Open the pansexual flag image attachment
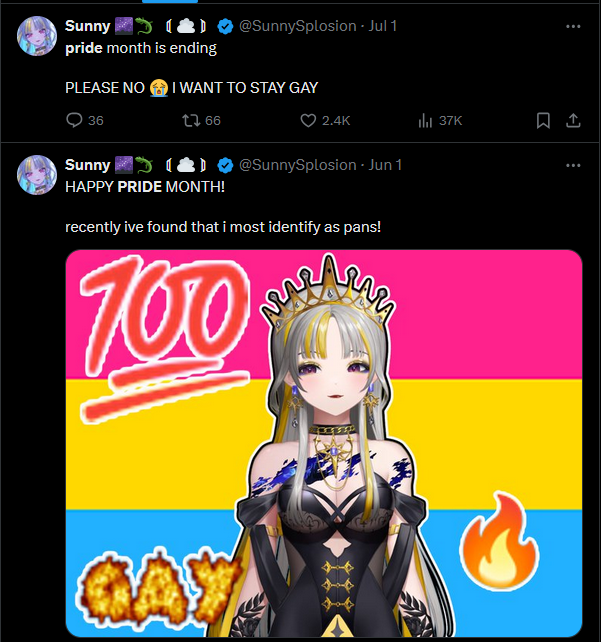This screenshot has height=642, width=601. click(324, 443)
